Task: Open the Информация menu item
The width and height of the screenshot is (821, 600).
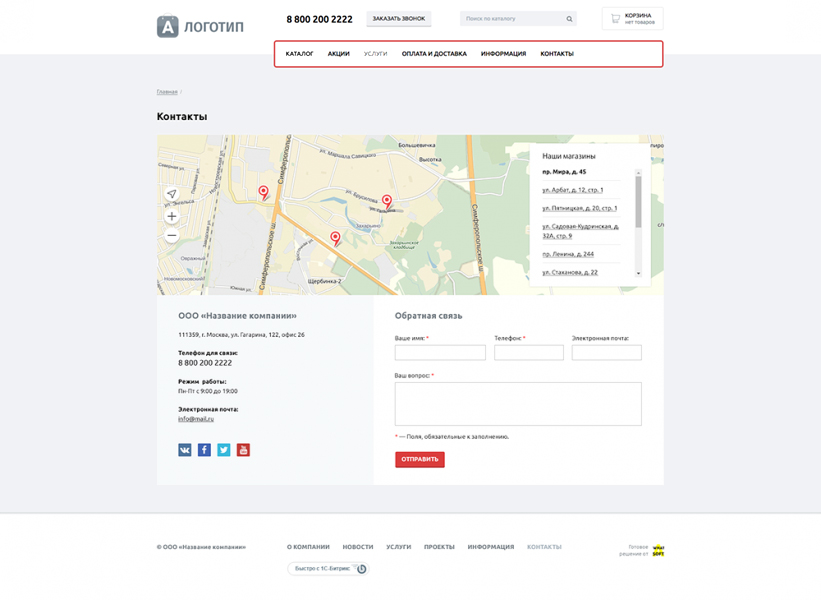Action: (x=503, y=54)
